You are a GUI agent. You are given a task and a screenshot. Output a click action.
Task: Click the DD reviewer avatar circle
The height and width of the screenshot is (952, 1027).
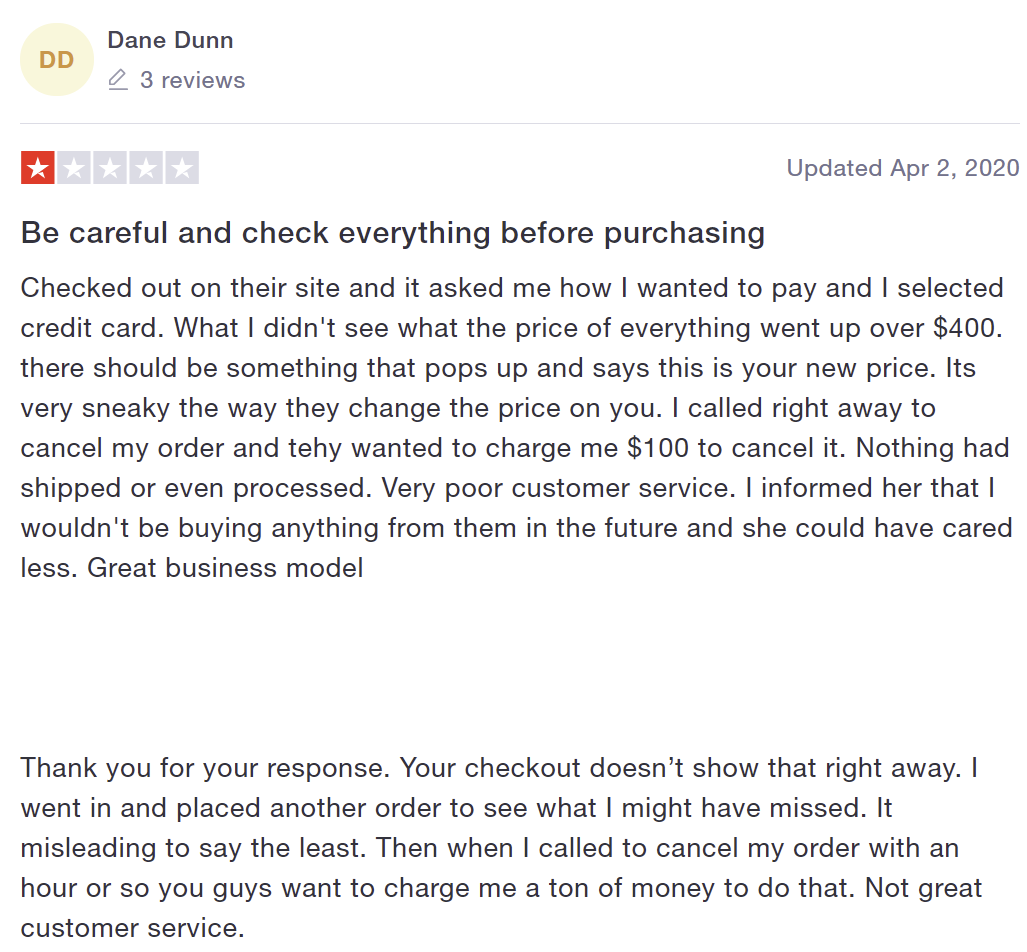point(56,60)
